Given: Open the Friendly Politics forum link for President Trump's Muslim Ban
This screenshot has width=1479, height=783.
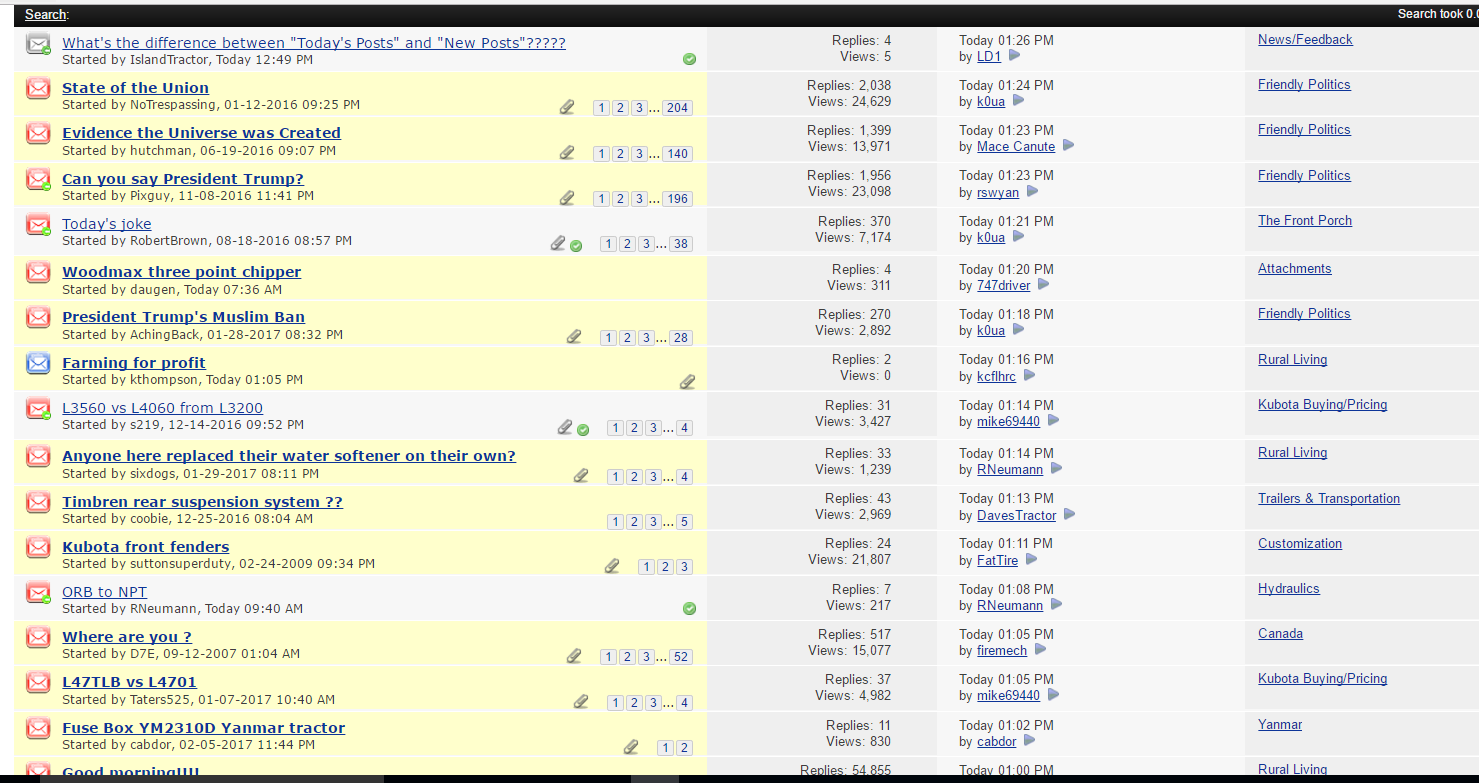Looking at the screenshot, I should coord(1304,314).
